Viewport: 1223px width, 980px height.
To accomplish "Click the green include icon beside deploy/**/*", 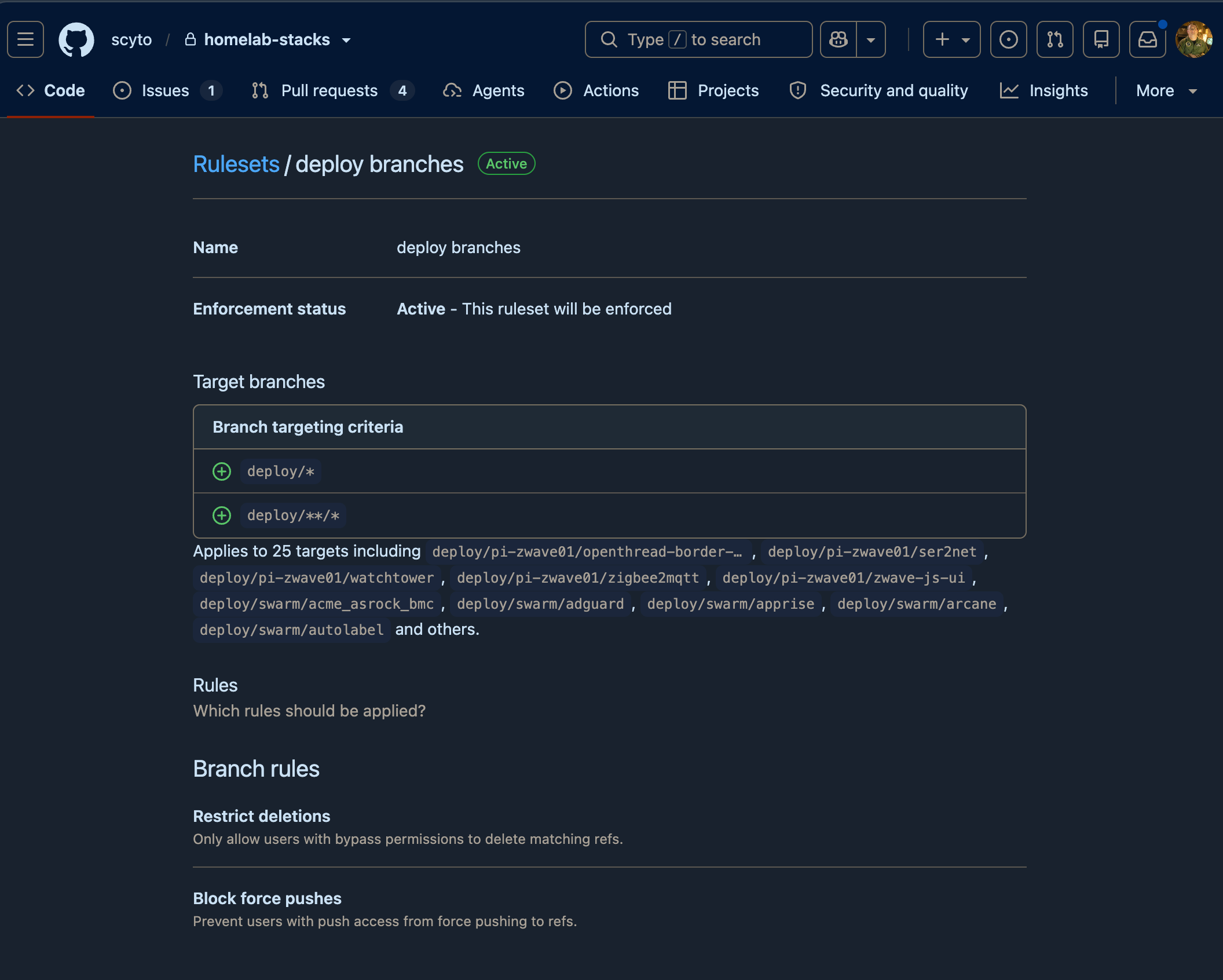I will click(x=222, y=515).
